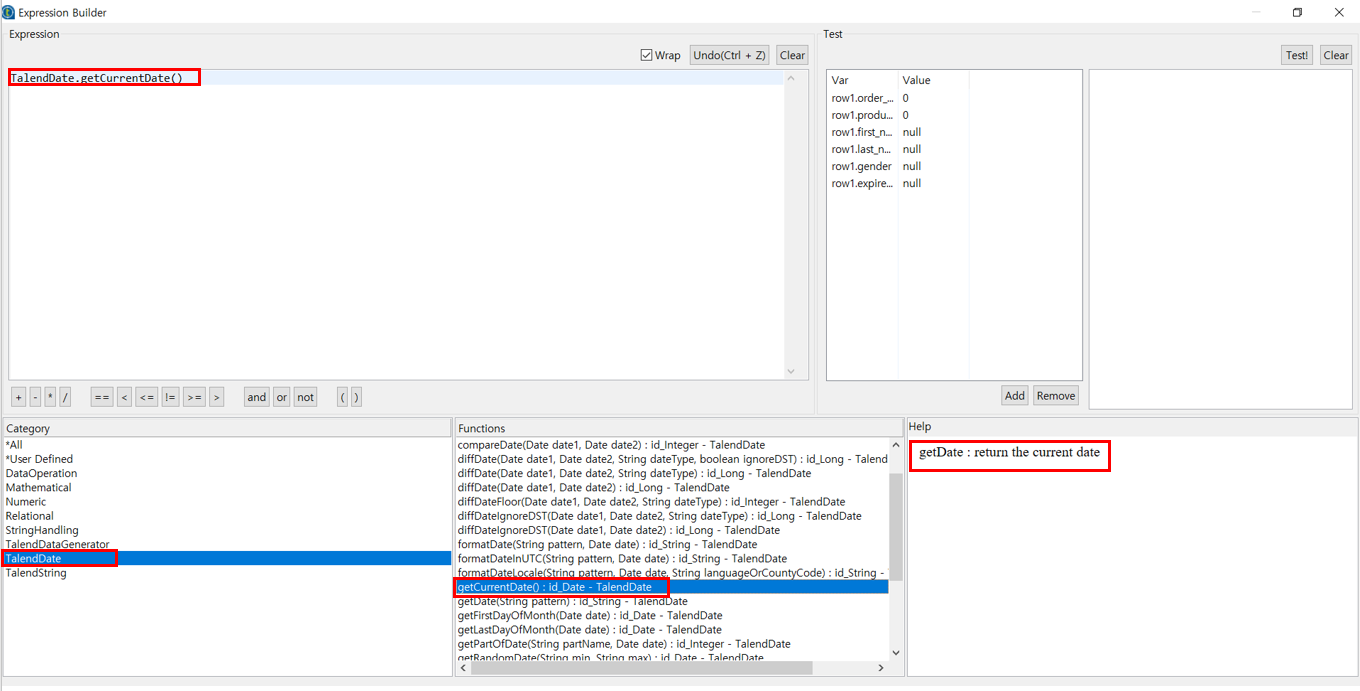
Task: Click the Expression Builder app icon
Action: click(9, 12)
